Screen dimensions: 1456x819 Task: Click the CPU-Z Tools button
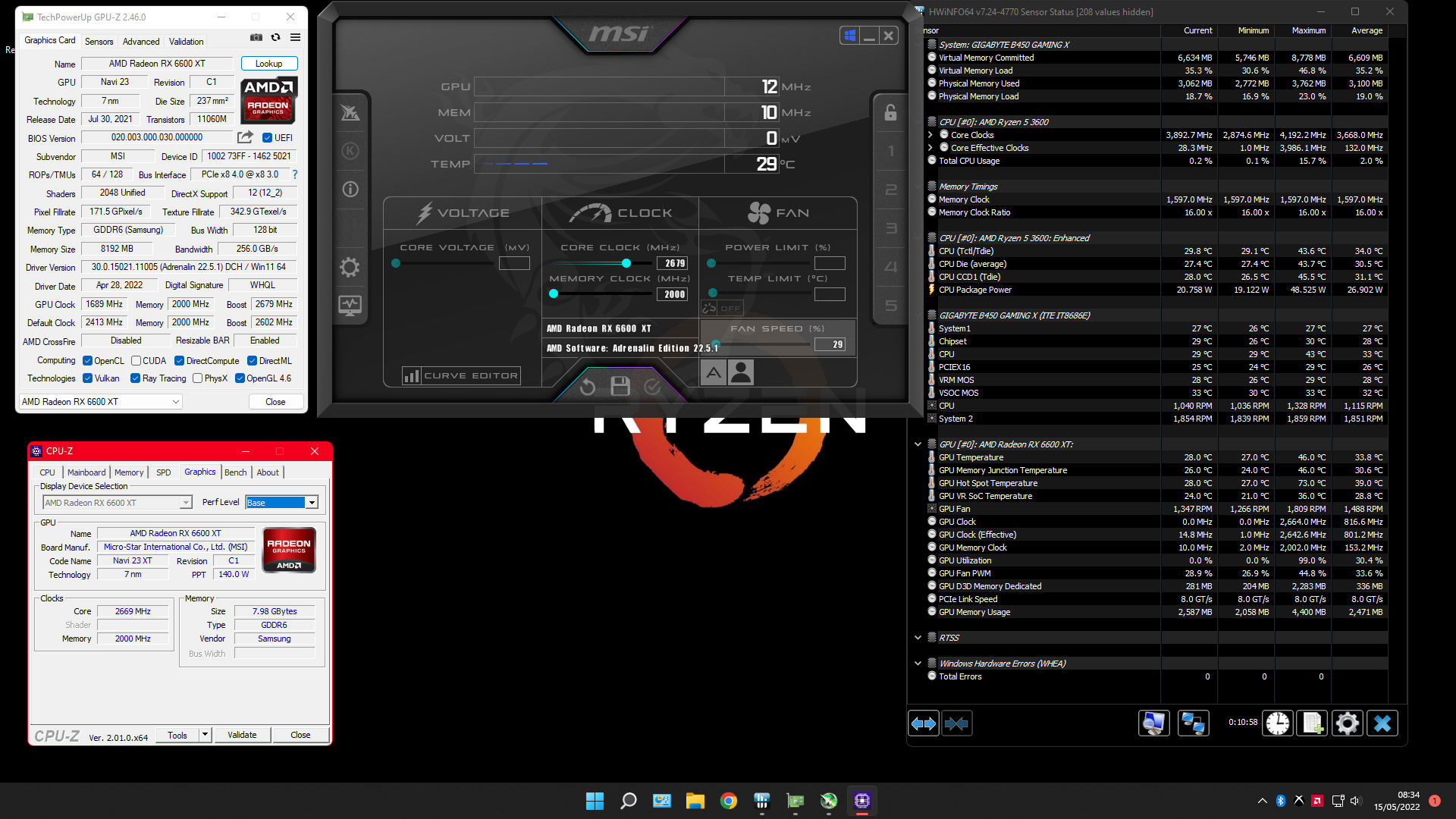point(177,735)
